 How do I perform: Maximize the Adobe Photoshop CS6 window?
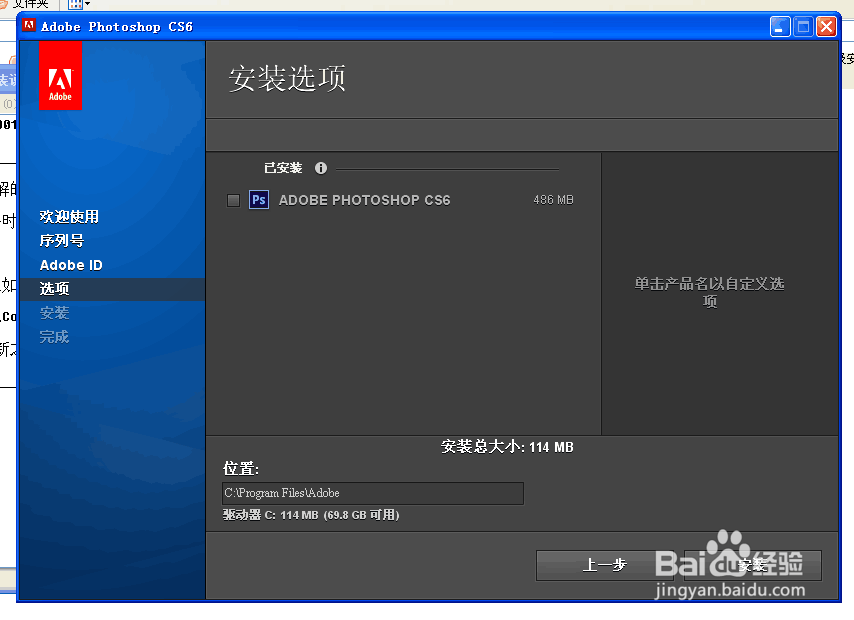(x=803, y=26)
